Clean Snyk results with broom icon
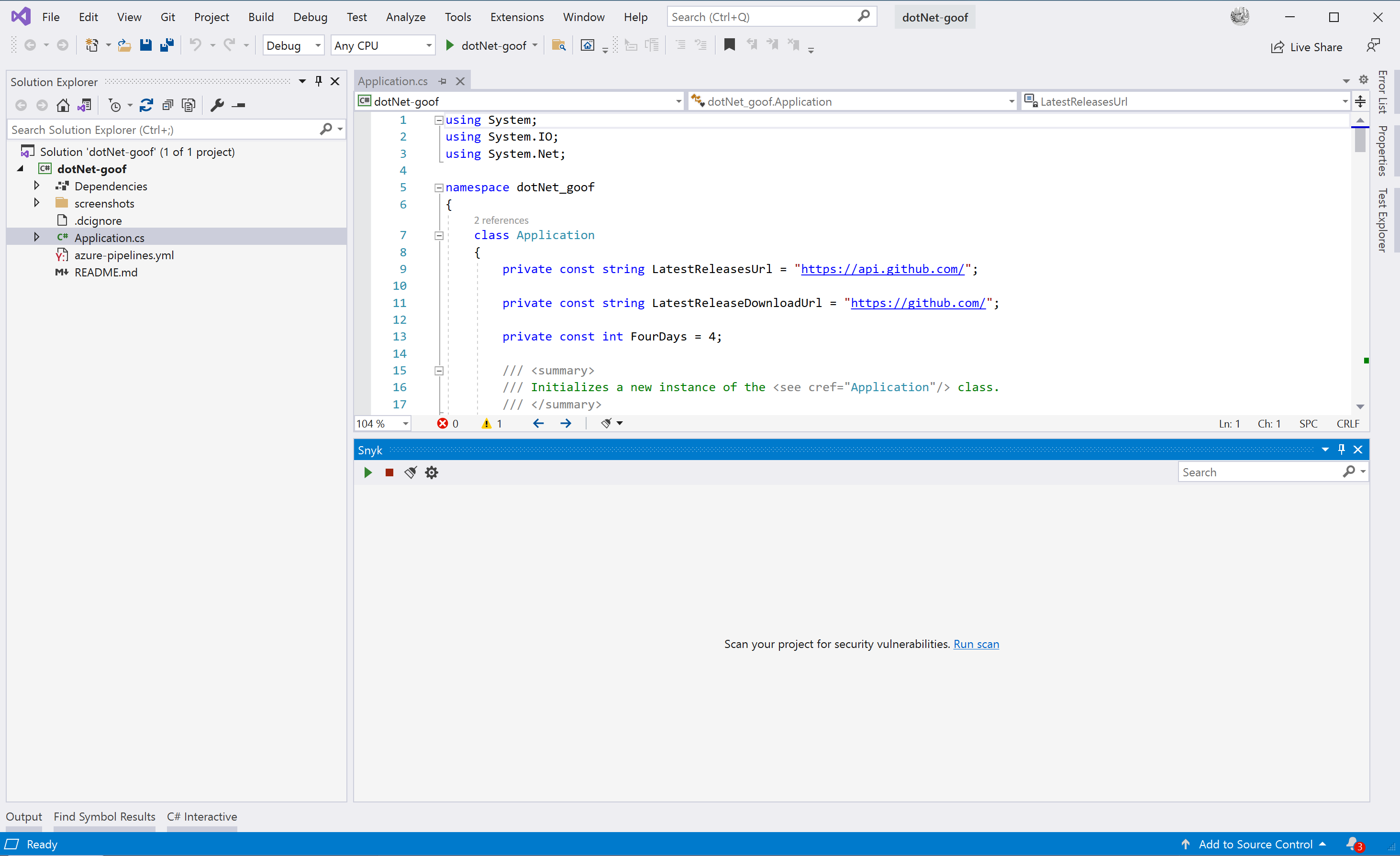Screen dimensions: 1400x856 (410, 472)
